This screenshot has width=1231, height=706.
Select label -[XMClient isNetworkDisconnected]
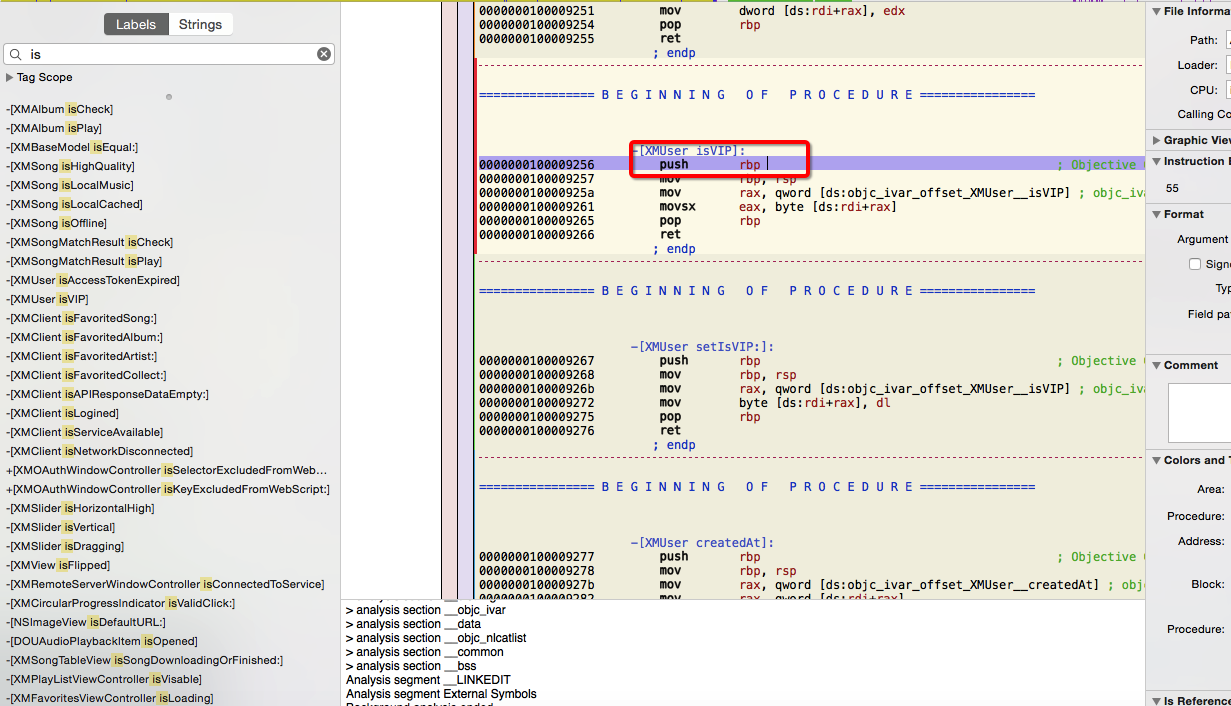(99, 451)
